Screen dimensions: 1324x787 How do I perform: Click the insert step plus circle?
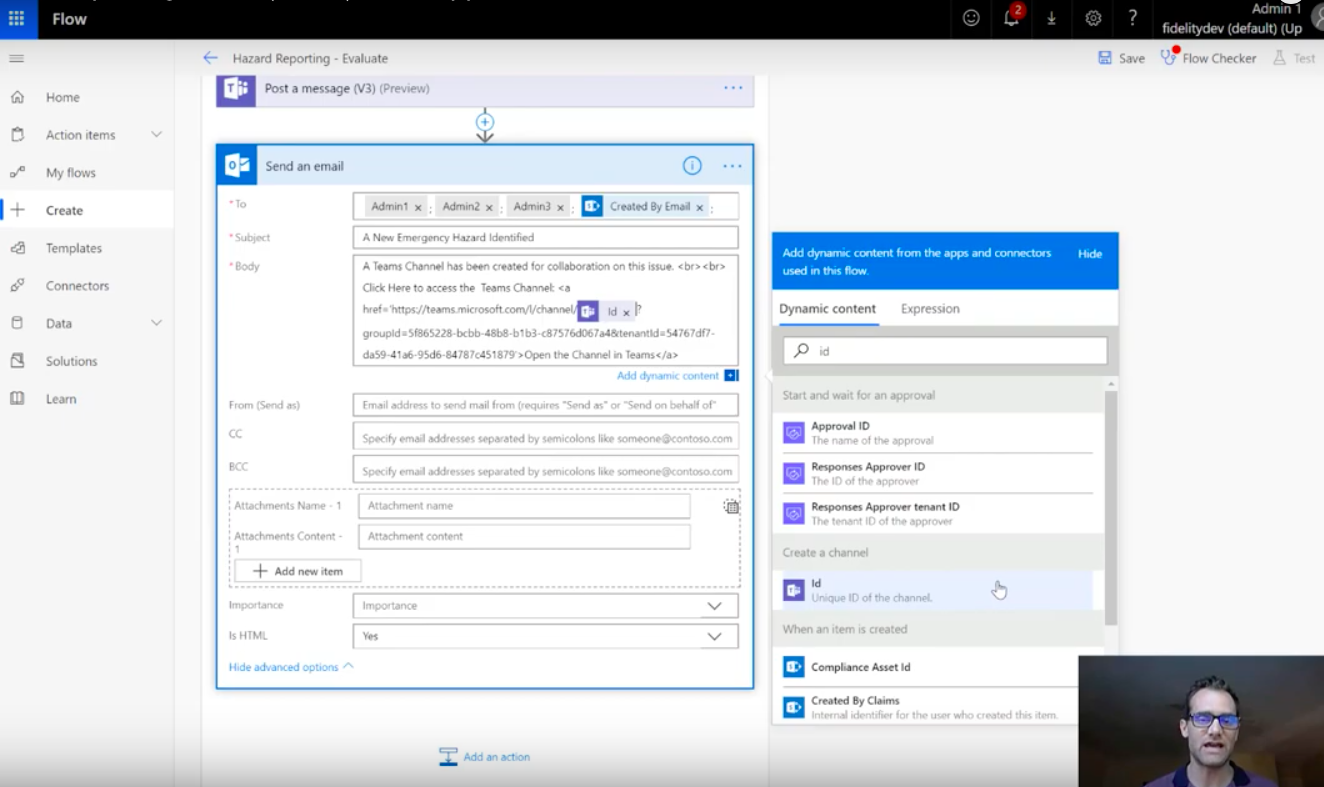click(x=485, y=122)
